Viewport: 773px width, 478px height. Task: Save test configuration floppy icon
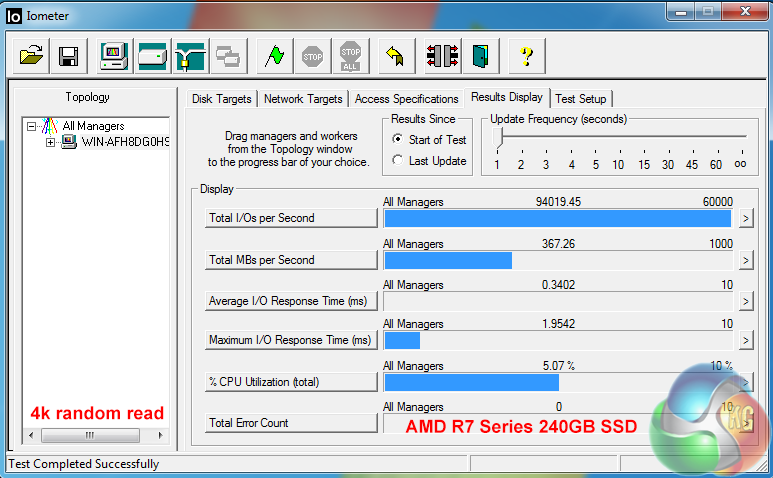(69, 56)
